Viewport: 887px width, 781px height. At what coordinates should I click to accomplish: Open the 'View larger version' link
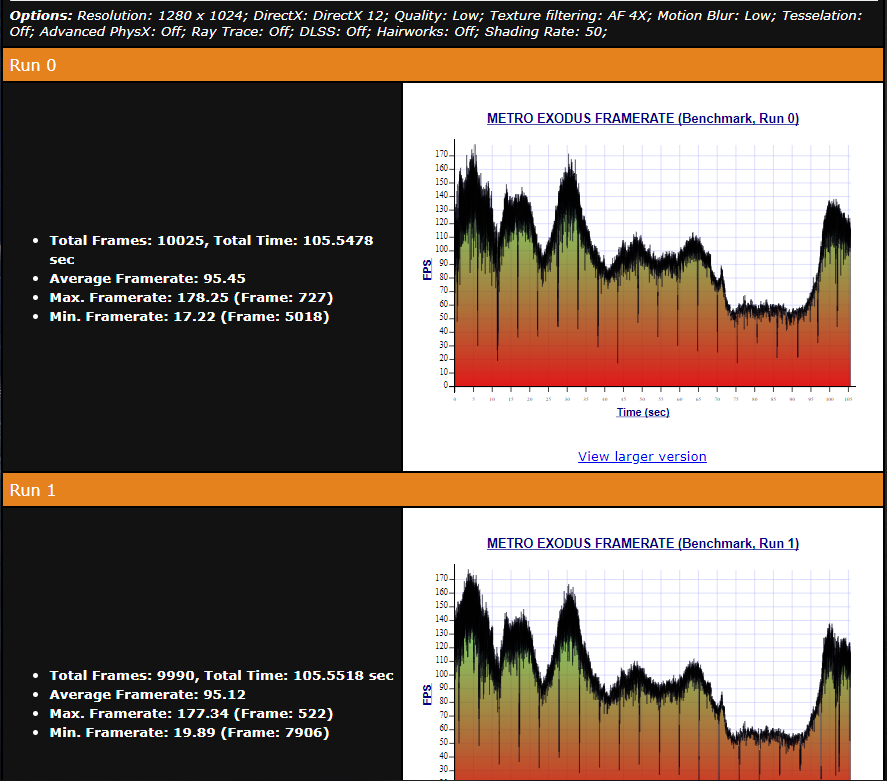tap(642, 456)
